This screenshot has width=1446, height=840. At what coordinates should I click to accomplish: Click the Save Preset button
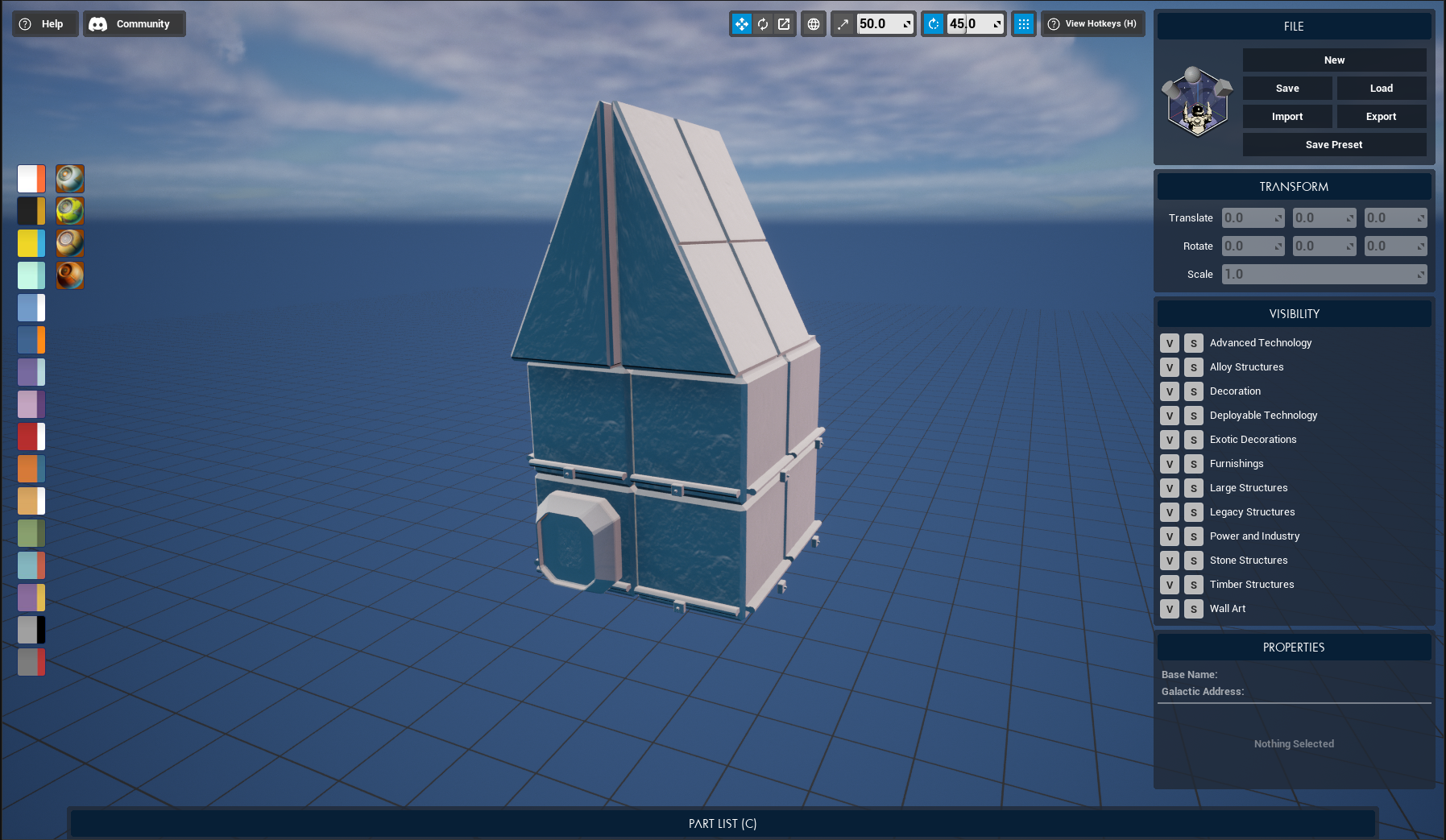1334,145
